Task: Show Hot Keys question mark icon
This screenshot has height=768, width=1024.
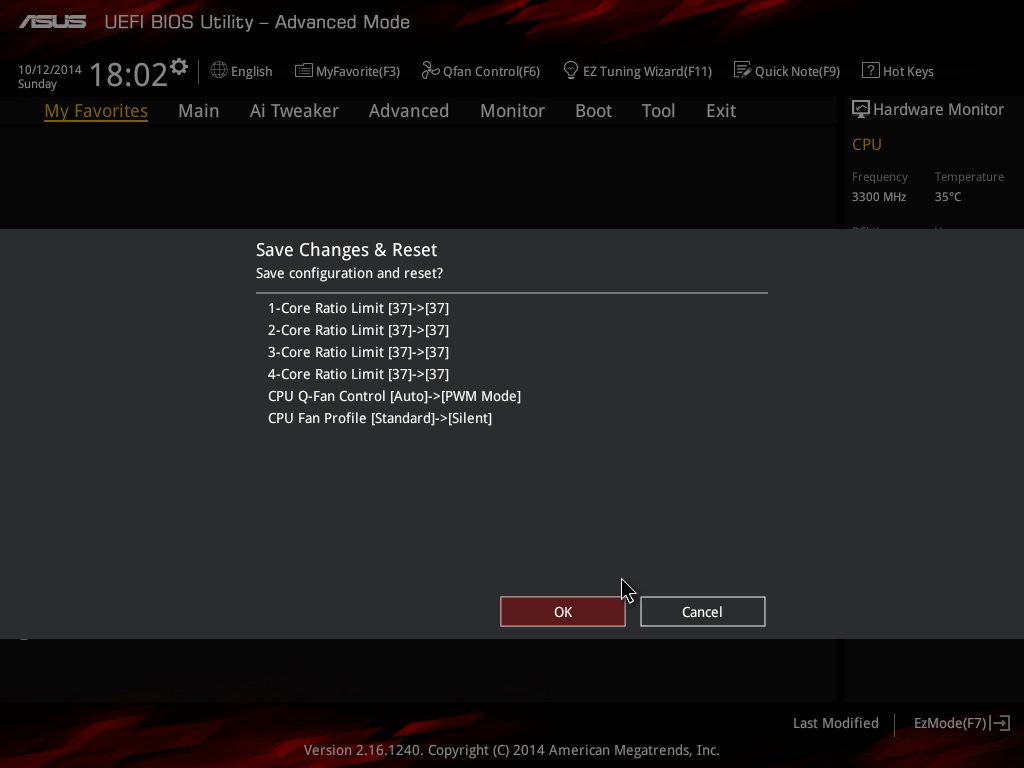Action: (871, 71)
